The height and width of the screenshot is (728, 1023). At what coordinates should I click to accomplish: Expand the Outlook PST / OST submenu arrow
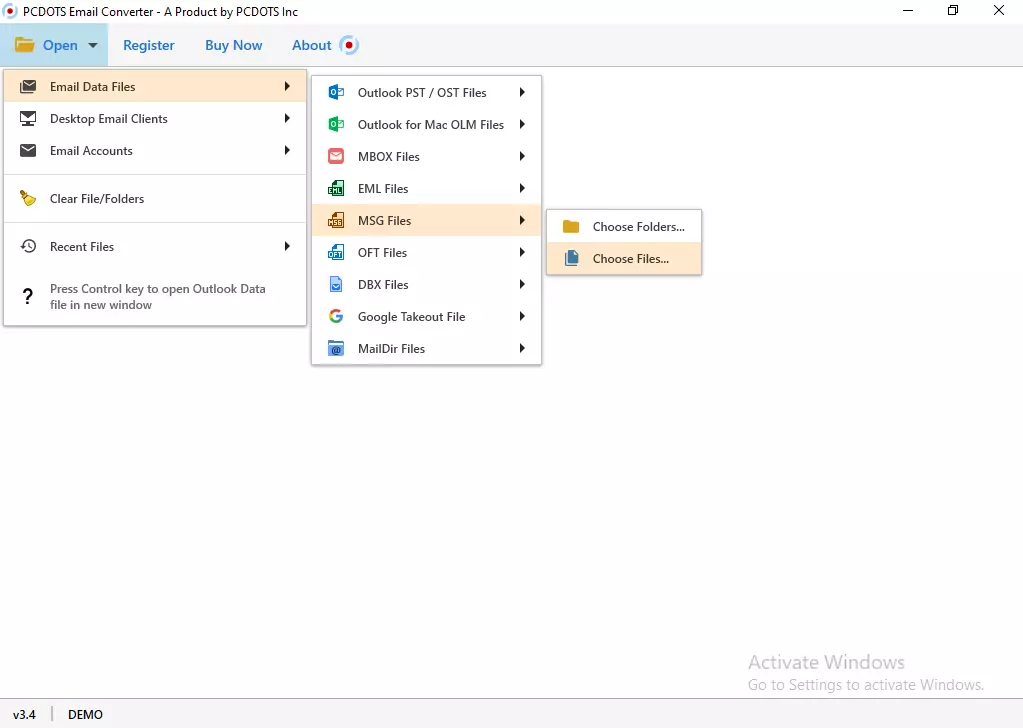(522, 92)
